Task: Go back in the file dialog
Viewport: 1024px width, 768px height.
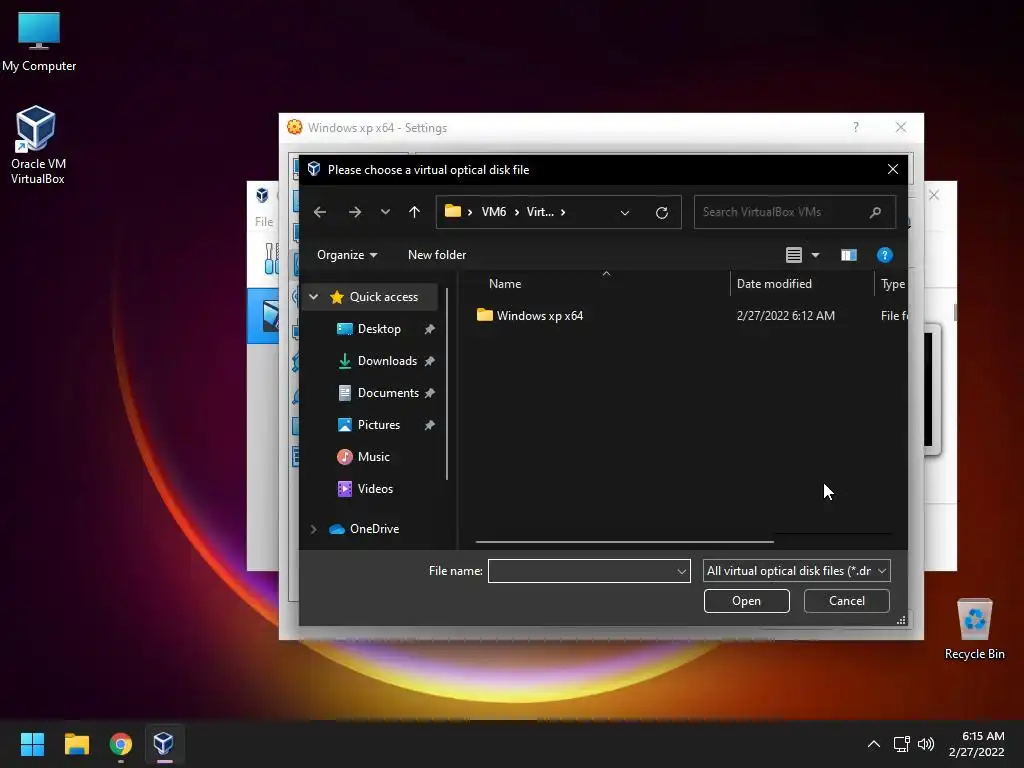Action: pos(320,212)
